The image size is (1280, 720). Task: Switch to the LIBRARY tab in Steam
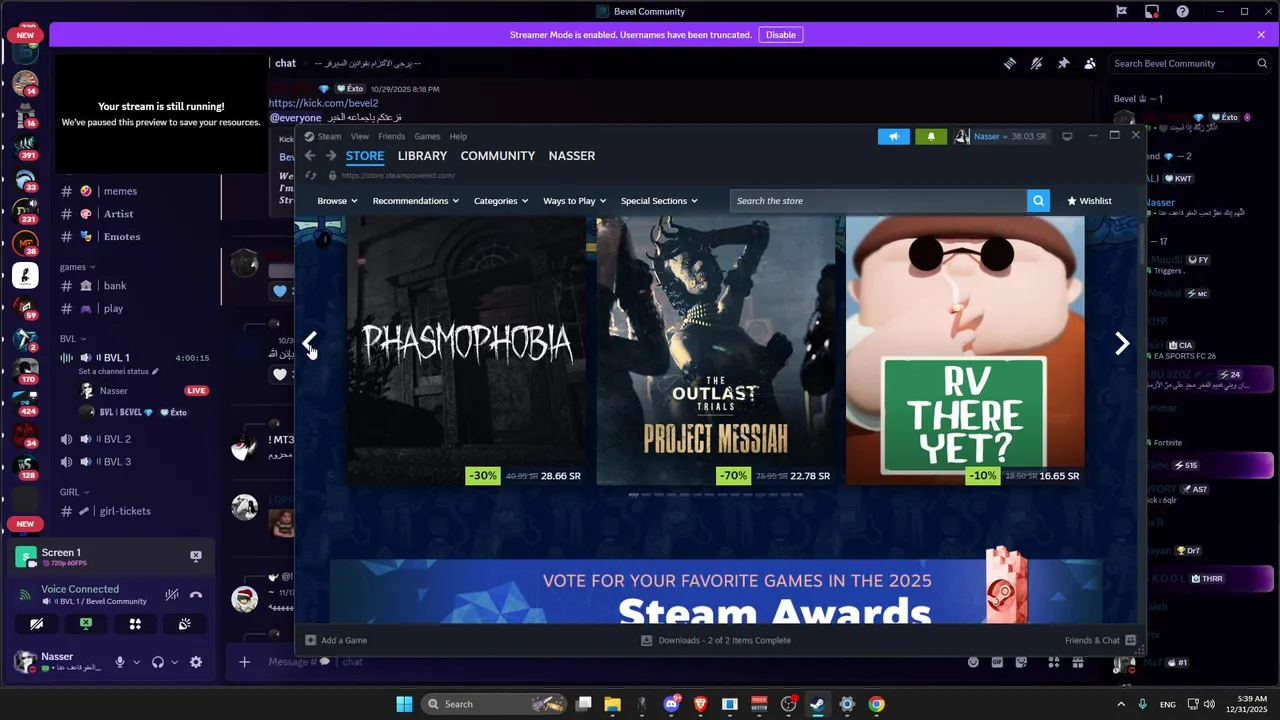(x=422, y=156)
